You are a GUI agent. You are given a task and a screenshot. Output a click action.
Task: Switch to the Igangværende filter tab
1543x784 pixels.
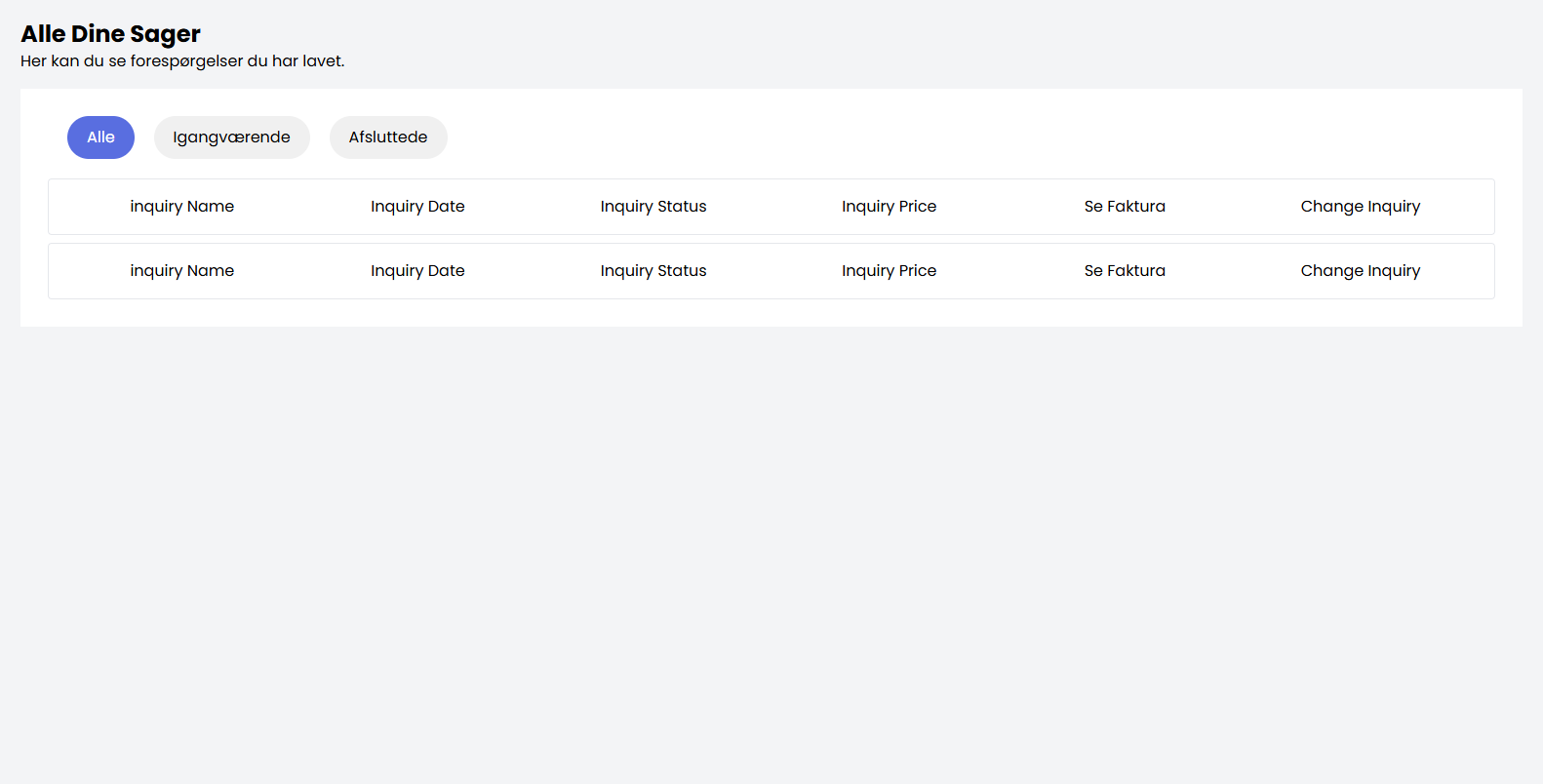click(x=231, y=137)
